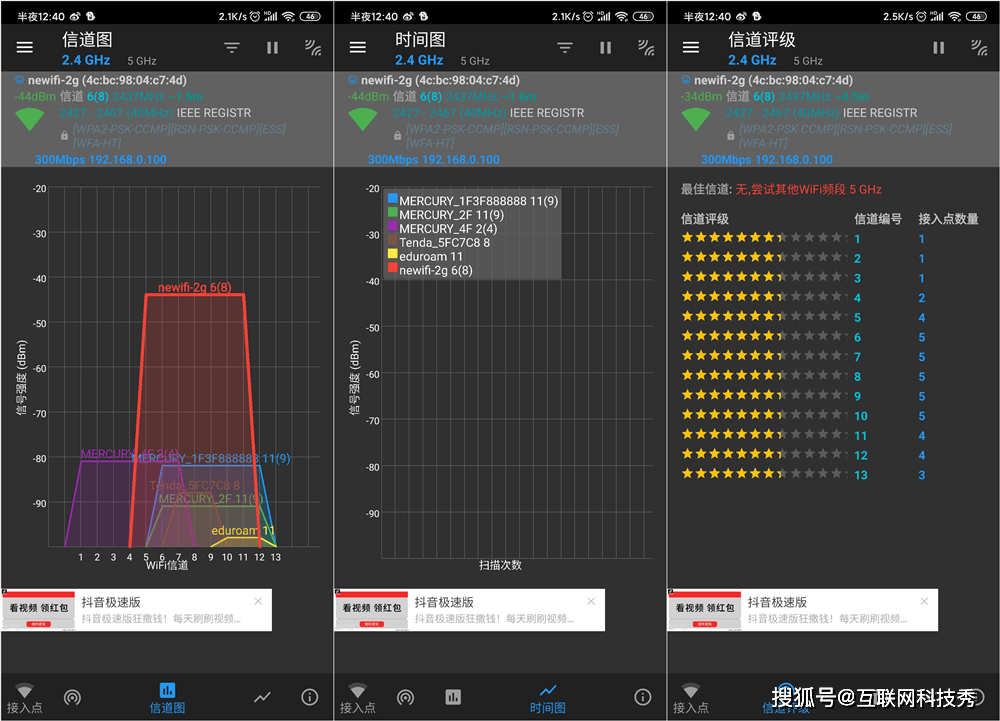Toggle 5 GHz band on 信道评级 screen
Screen dimensions: 1000x721
click(808, 61)
